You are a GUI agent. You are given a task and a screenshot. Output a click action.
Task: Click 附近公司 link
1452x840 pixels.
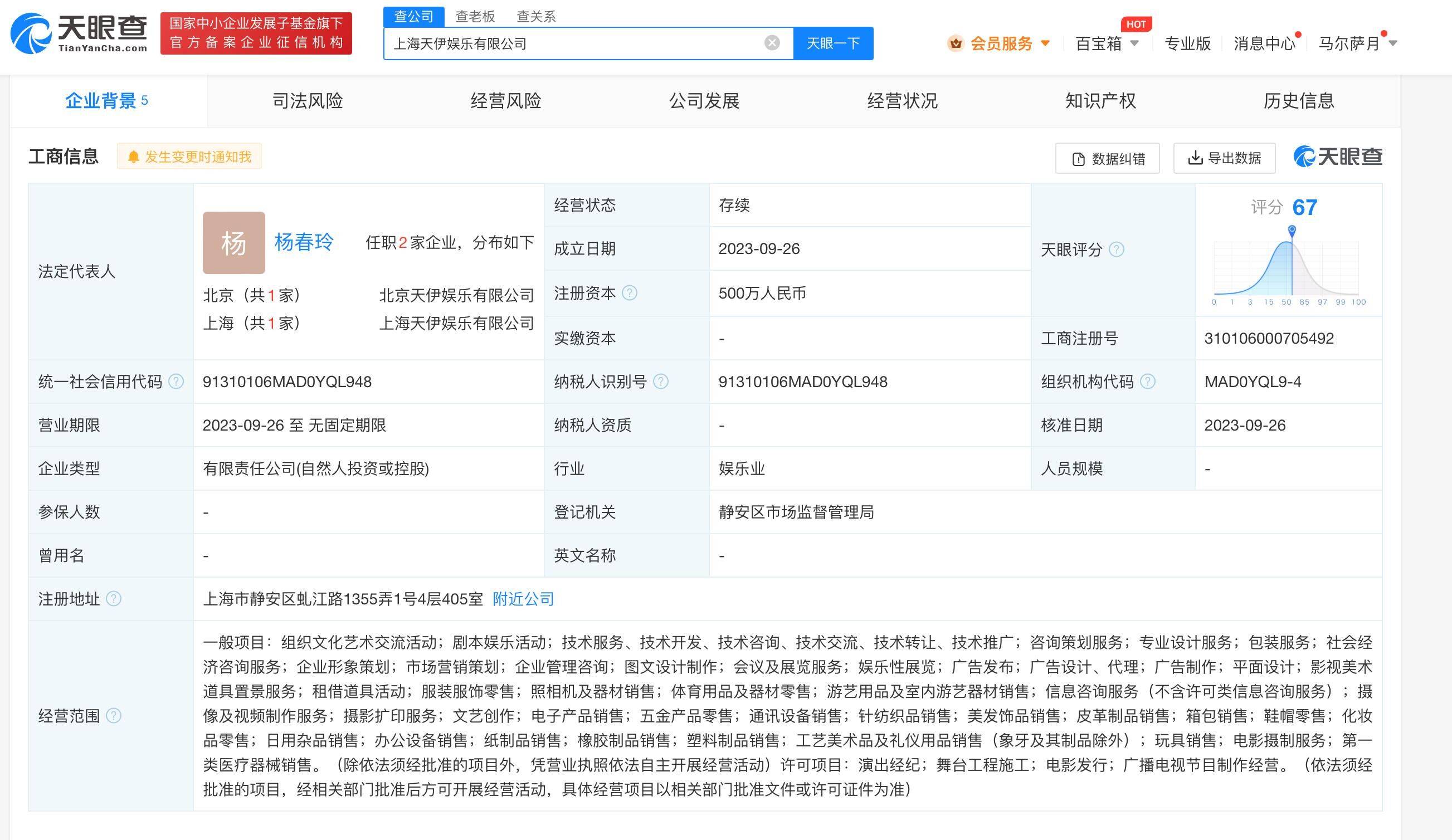(x=523, y=599)
